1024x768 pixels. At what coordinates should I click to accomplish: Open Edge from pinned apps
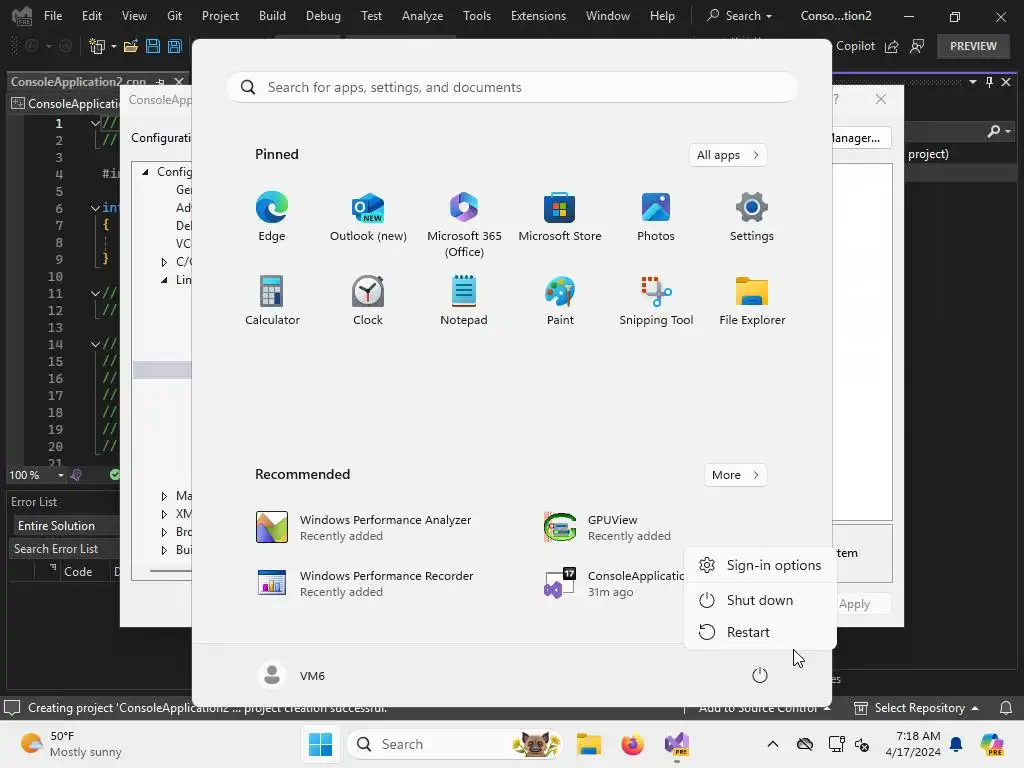click(272, 217)
